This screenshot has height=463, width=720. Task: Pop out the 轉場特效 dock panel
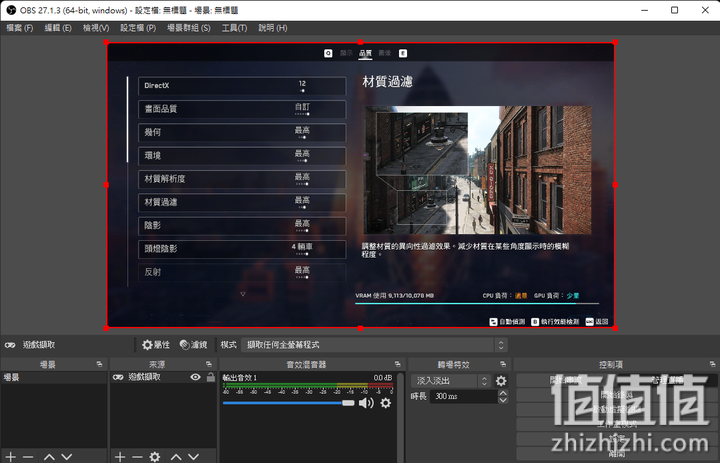503,364
